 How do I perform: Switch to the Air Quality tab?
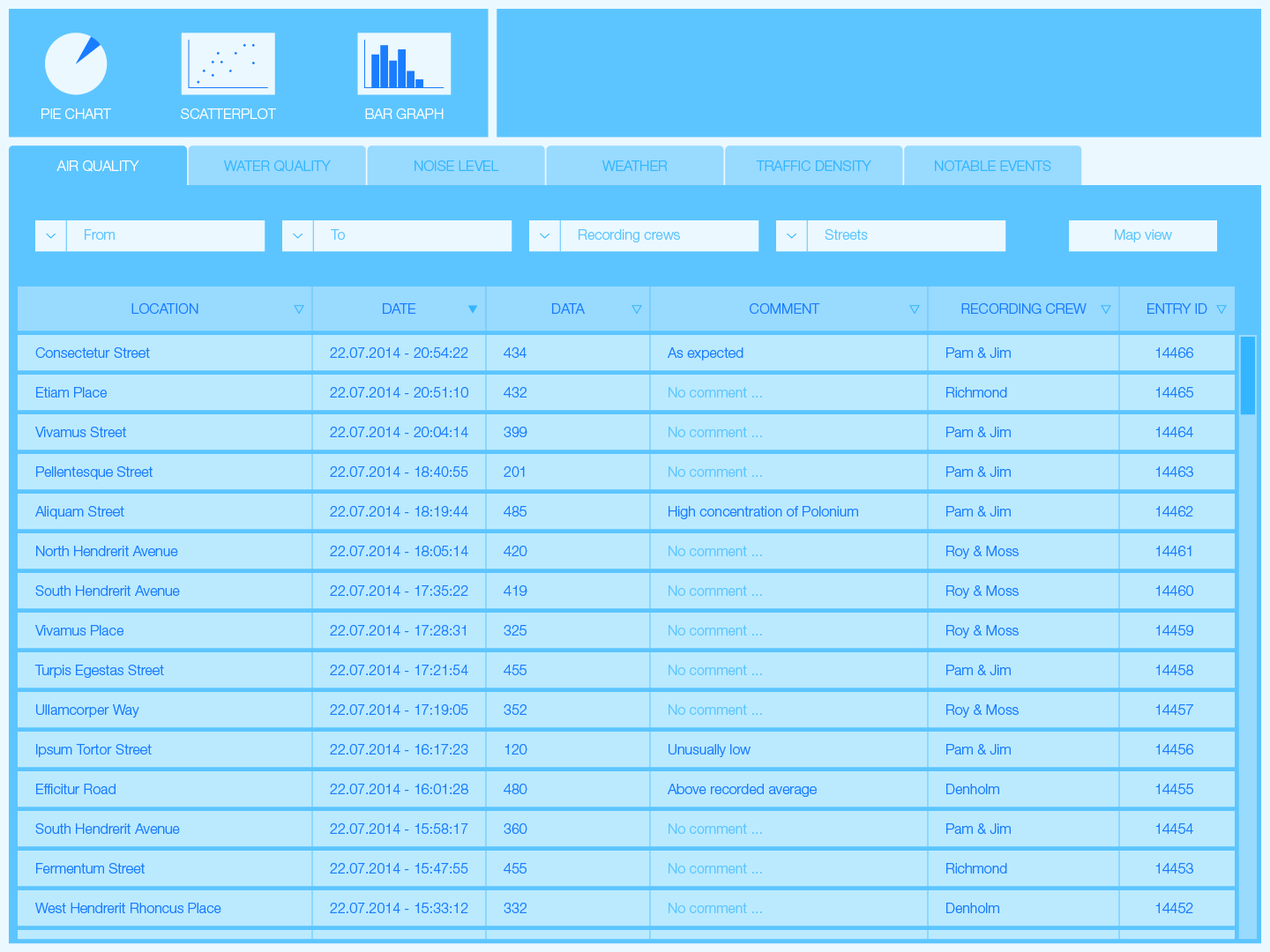click(x=98, y=166)
